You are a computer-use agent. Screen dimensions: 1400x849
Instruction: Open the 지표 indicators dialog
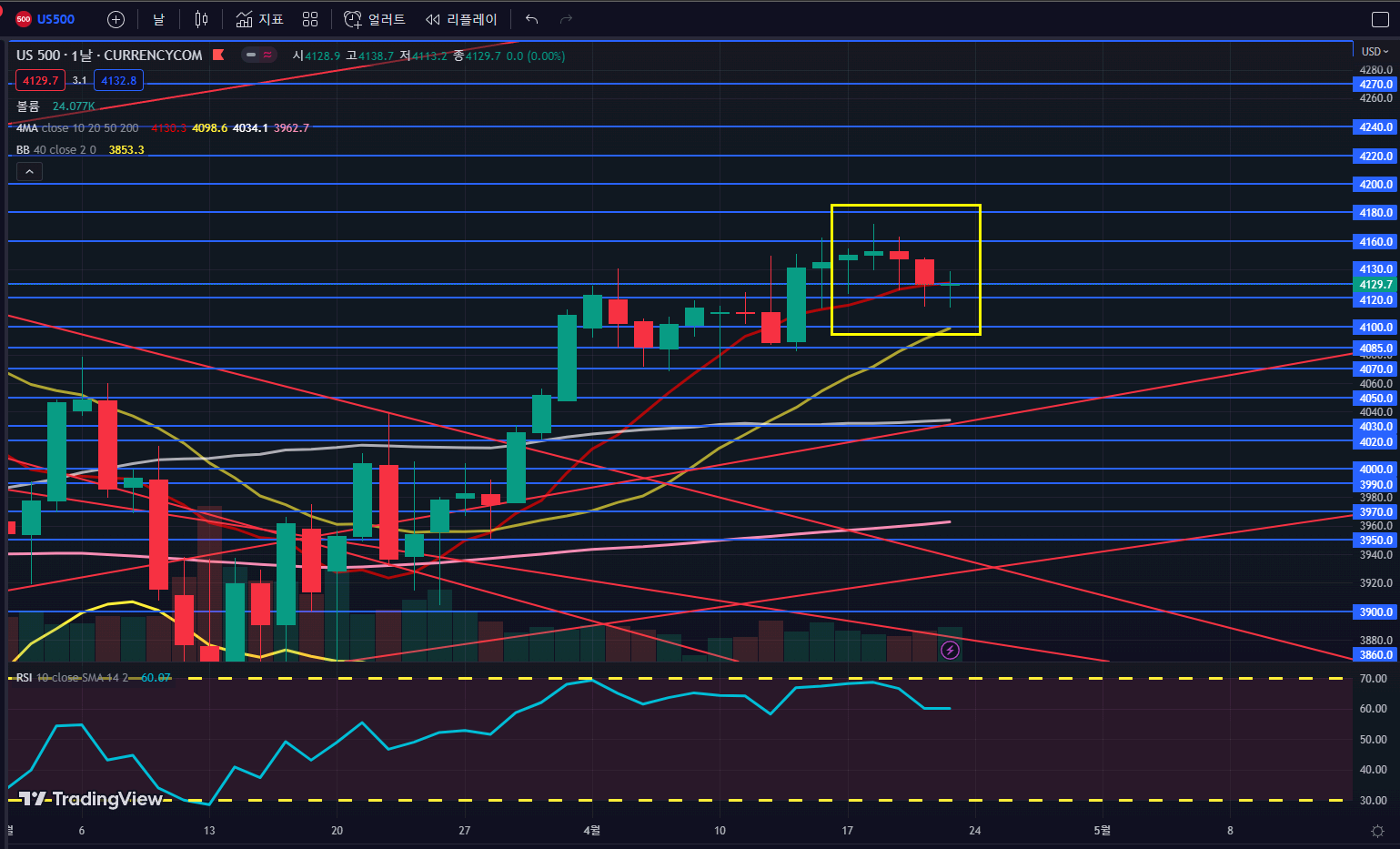[x=260, y=19]
